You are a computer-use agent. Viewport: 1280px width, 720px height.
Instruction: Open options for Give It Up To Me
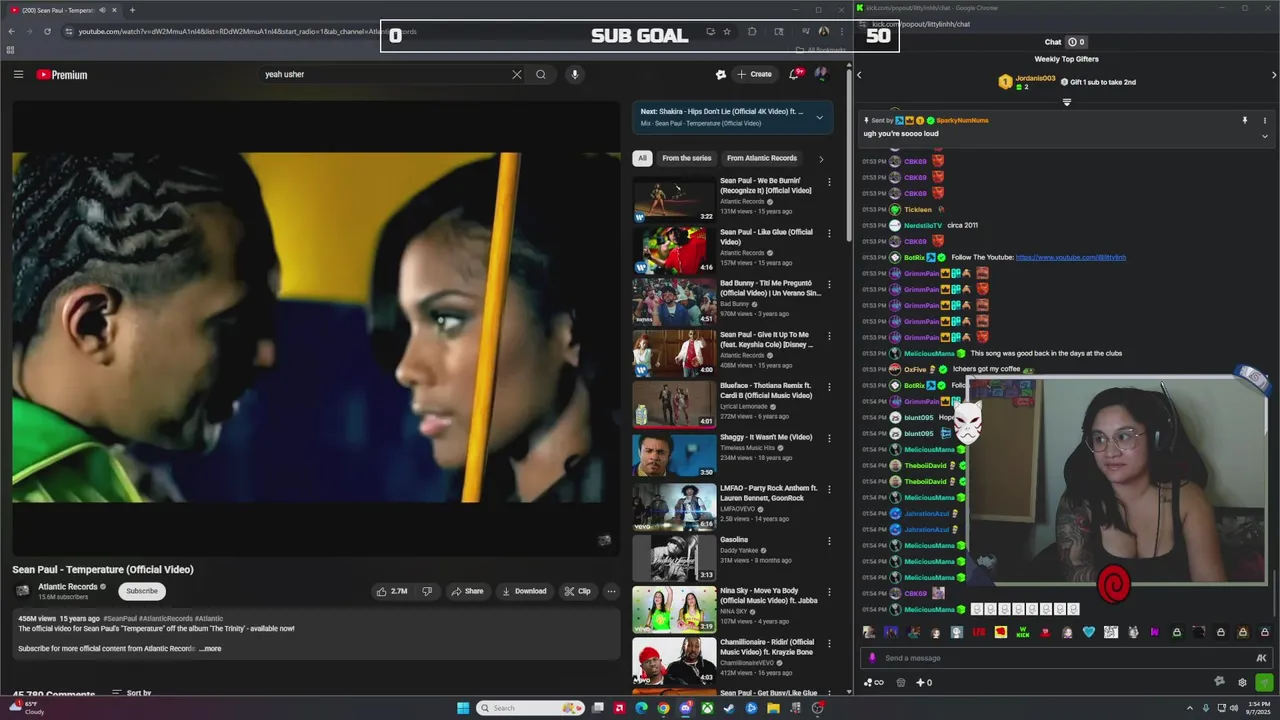[829, 335]
